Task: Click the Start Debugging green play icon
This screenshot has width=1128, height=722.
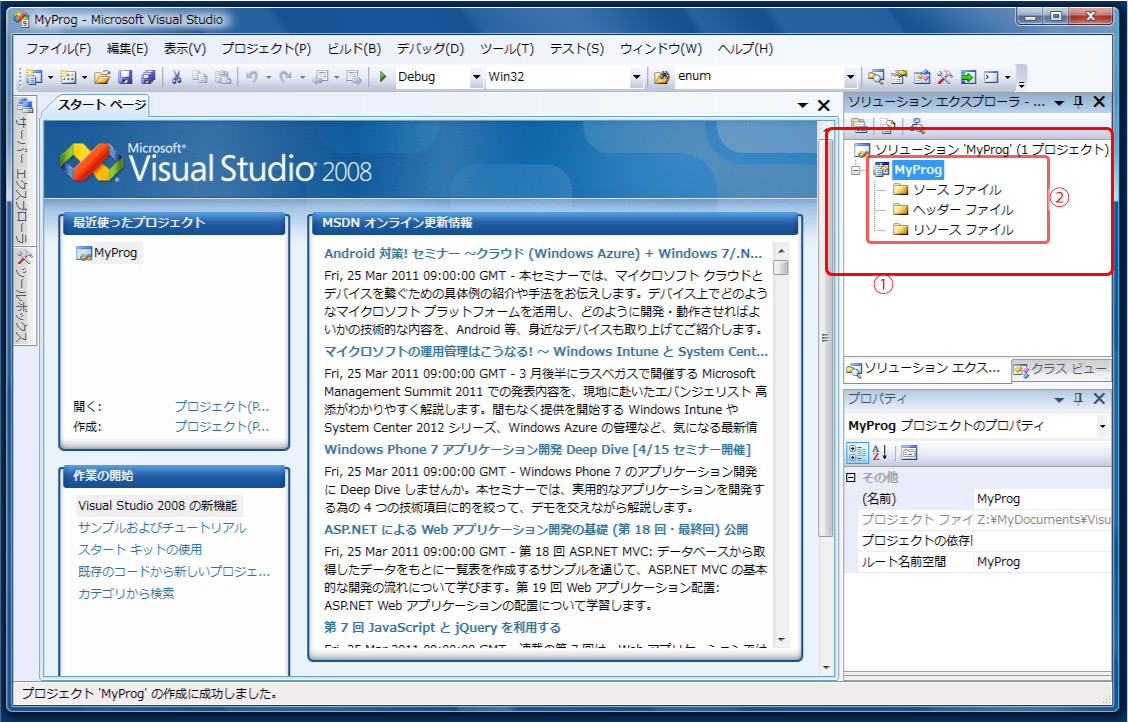Action: tap(383, 77)
